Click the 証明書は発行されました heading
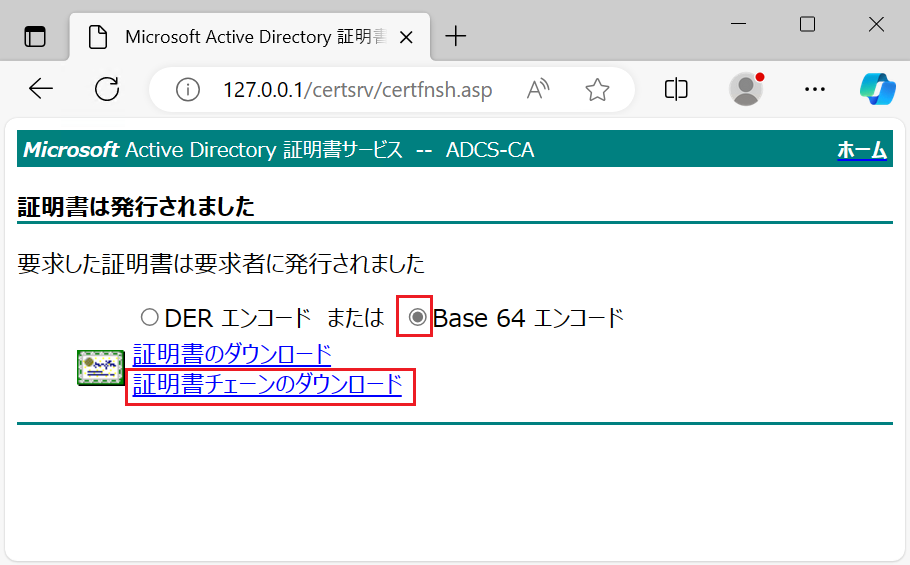Viewport: 910px width, 565px height. point(136,207)
